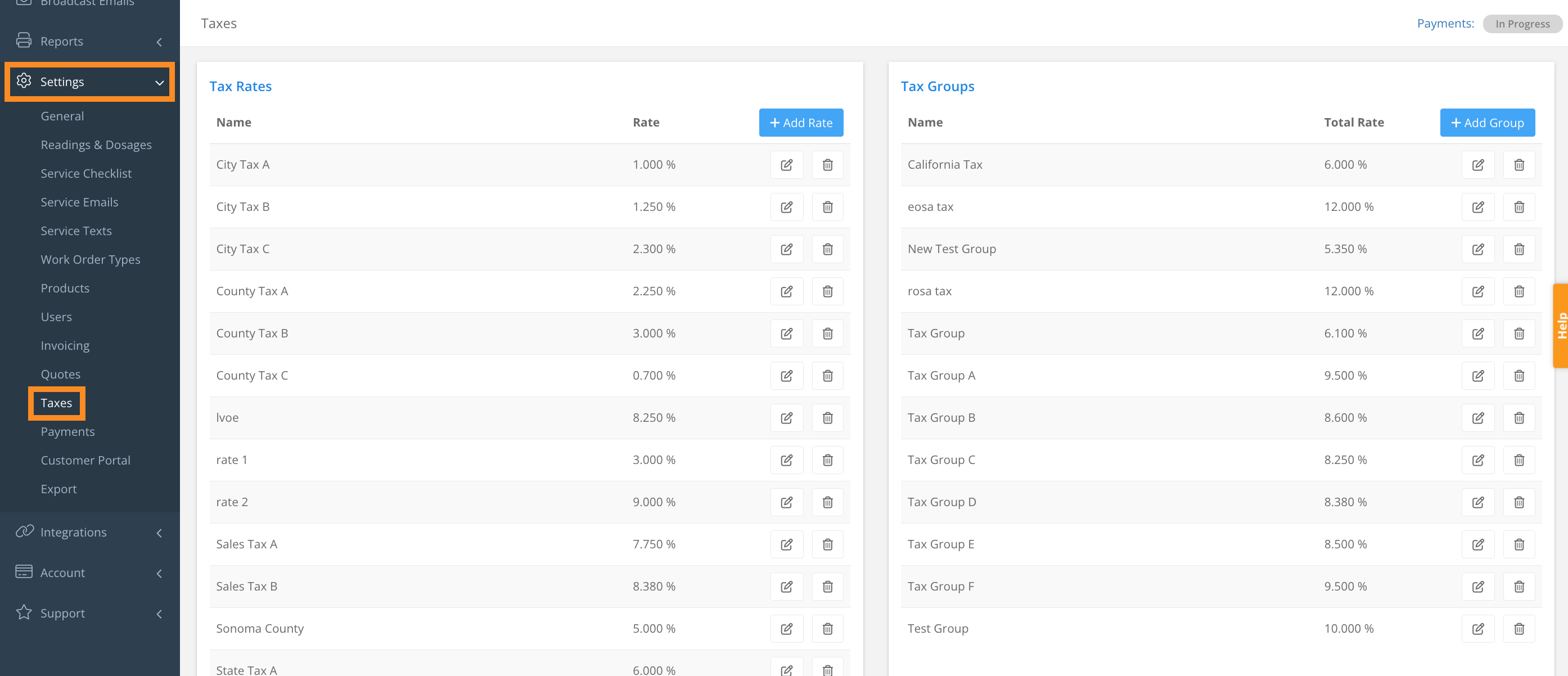Delete the Tax Group D entry
This screenshot has height=676, width=1568.
(x=1519, y=502)
